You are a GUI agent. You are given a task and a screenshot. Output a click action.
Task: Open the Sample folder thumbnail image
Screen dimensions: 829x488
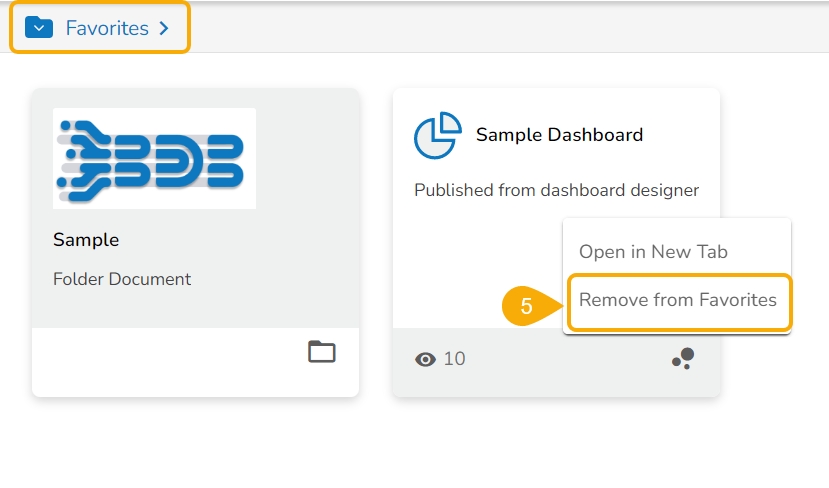point(154,158)
